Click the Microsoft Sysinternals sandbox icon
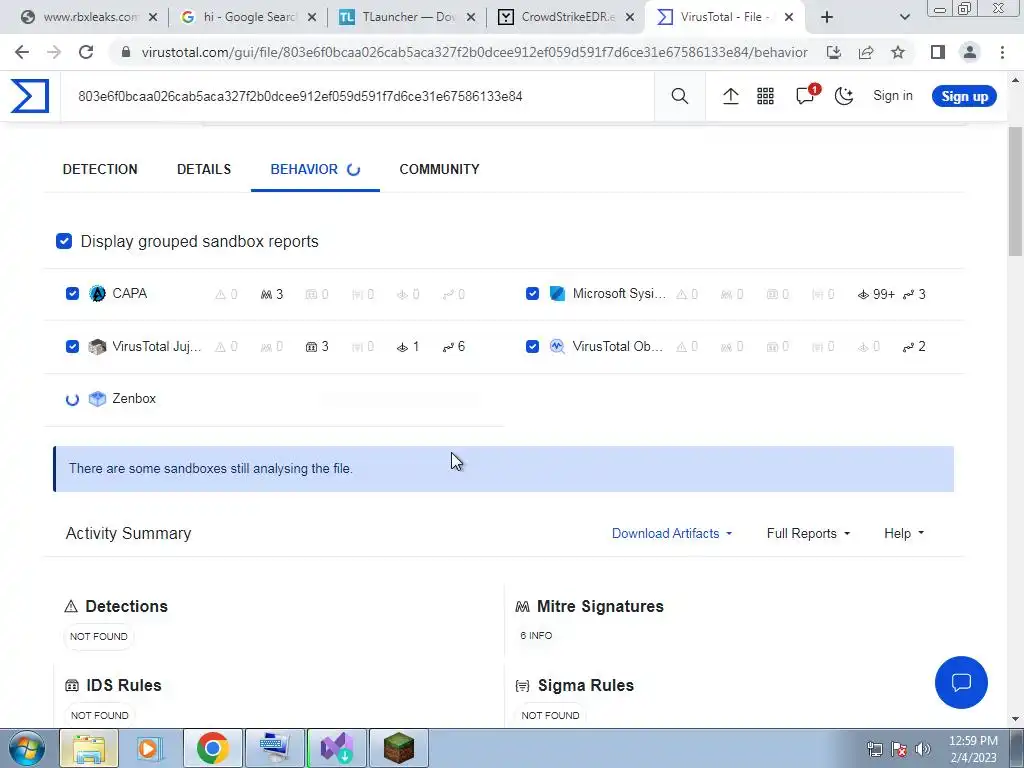 [x=557, y=294]
